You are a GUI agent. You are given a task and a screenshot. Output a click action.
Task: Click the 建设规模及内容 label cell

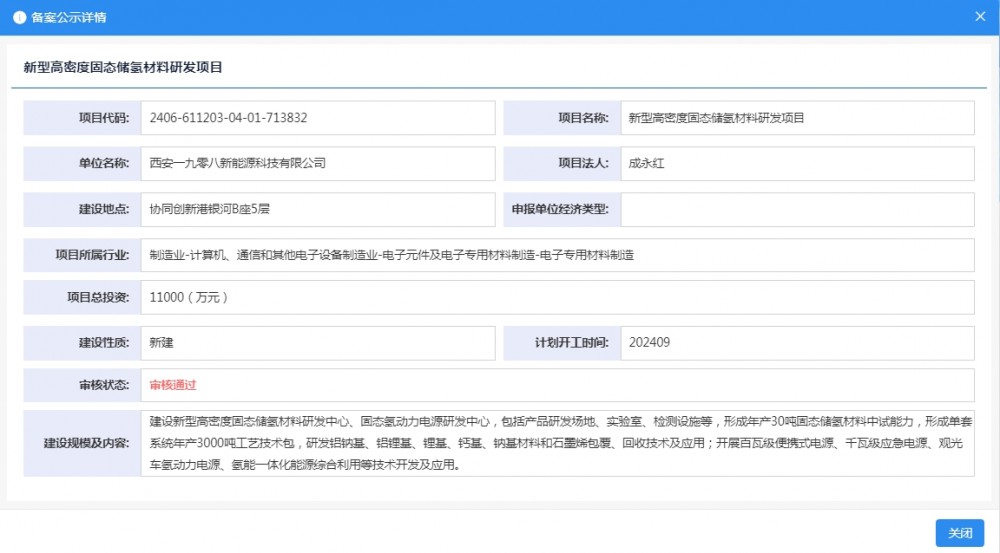point(82,443)
